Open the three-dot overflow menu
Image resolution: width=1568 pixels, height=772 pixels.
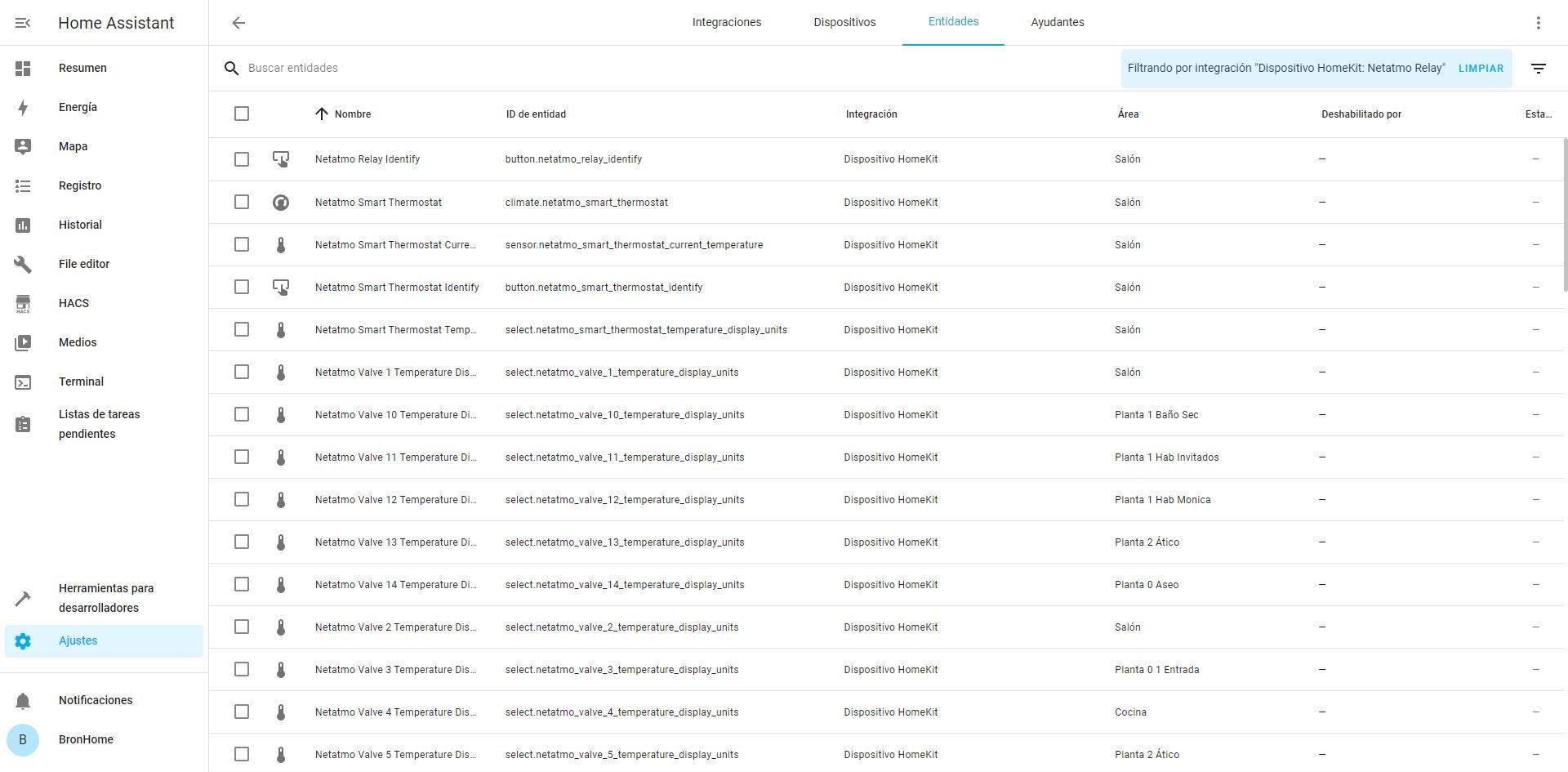[x=1539, y=23]
